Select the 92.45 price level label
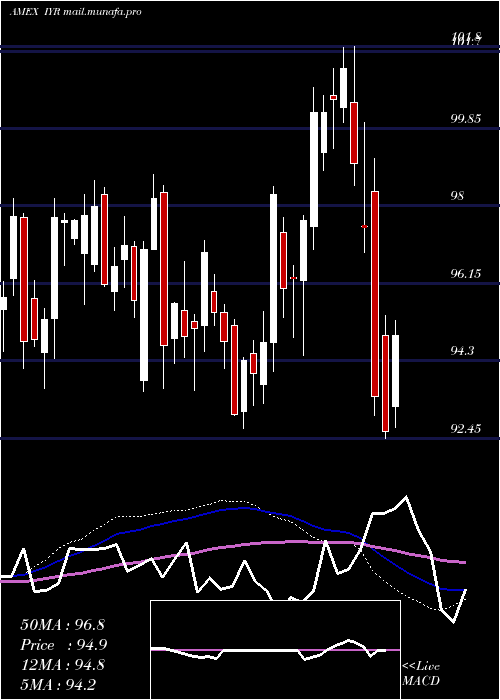500x700 pixels. click(466, 429)
